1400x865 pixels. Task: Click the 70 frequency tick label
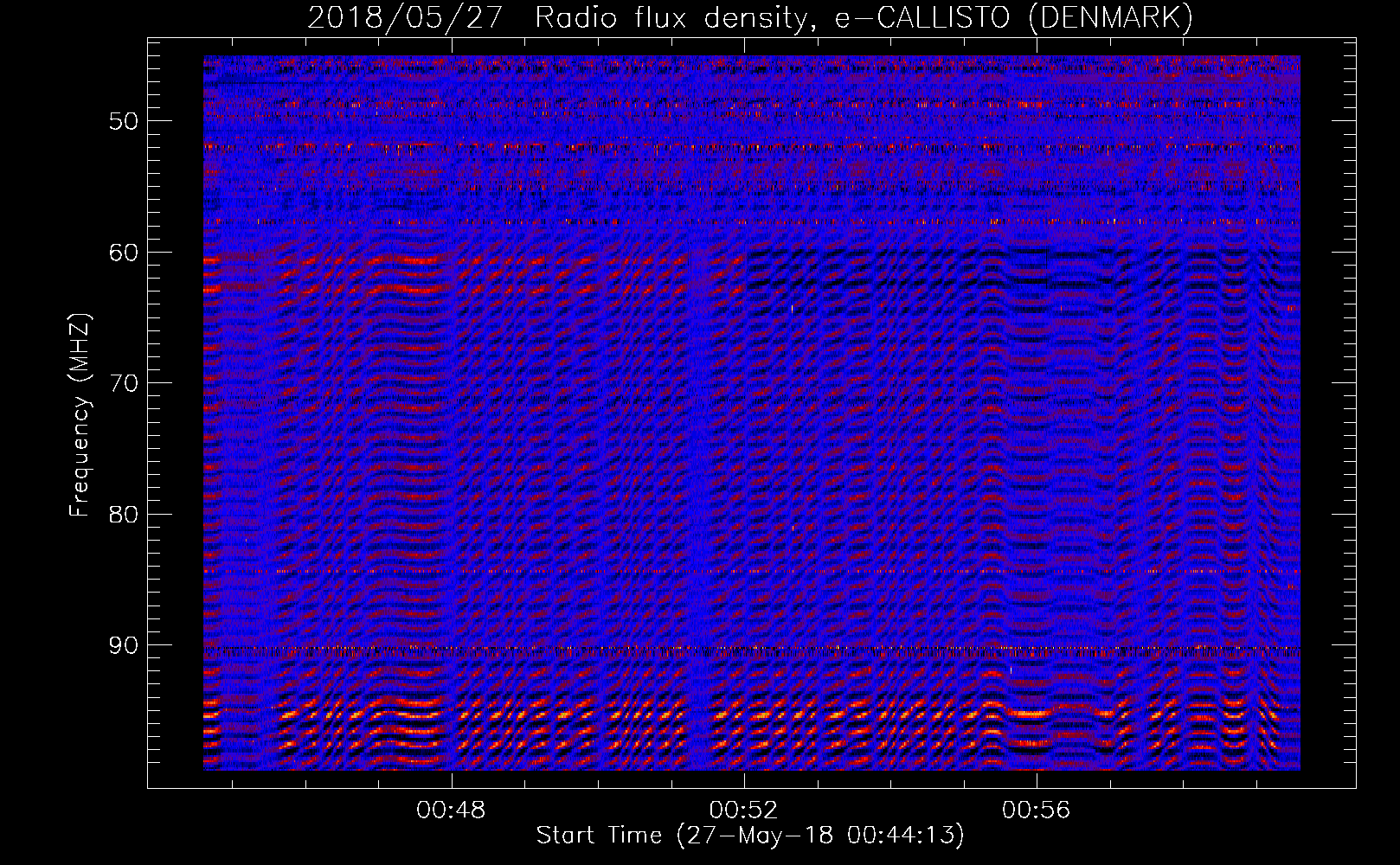click(x=124, y=383)
